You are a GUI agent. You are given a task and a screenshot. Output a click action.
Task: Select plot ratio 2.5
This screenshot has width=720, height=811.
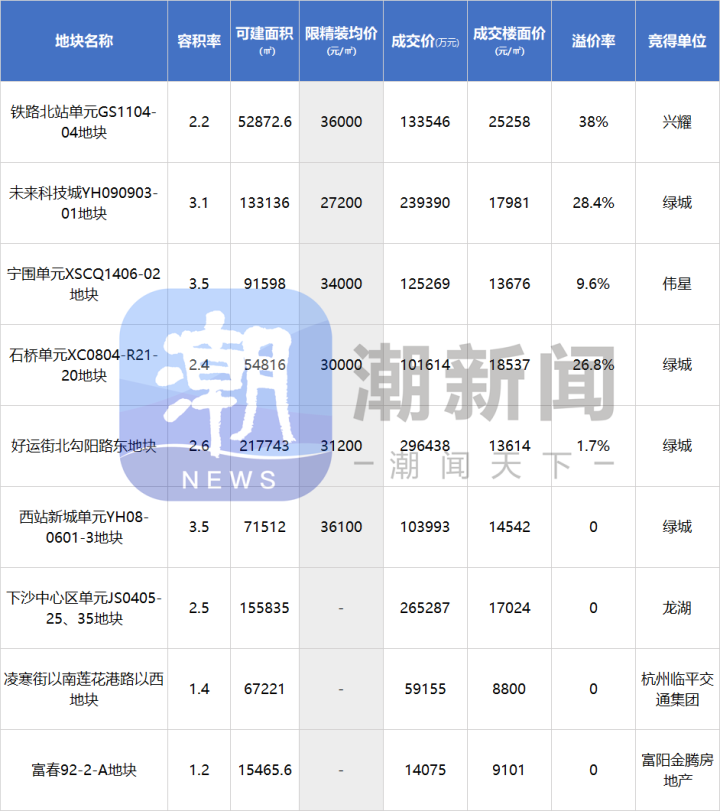199,608
